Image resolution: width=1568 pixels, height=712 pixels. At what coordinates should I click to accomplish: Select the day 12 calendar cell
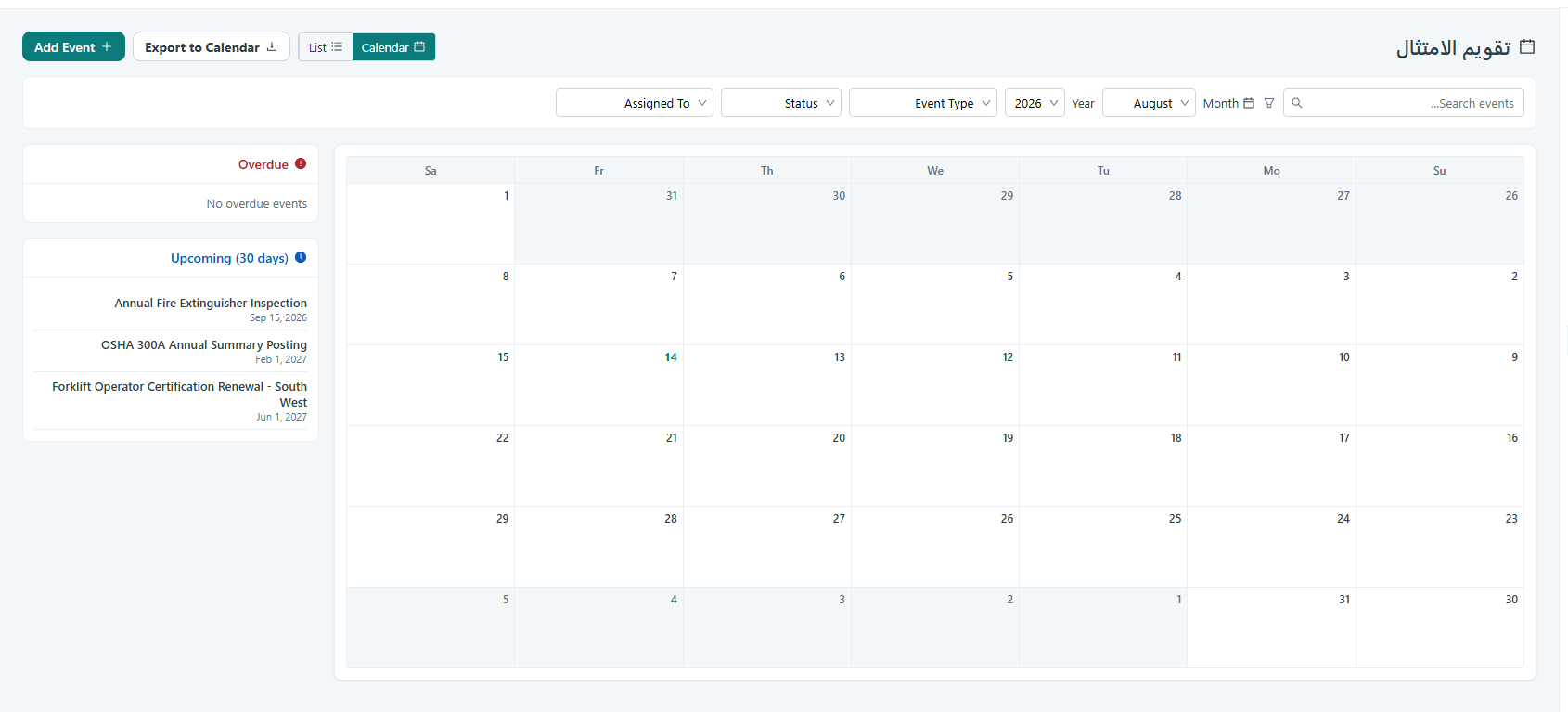point(935,385)
